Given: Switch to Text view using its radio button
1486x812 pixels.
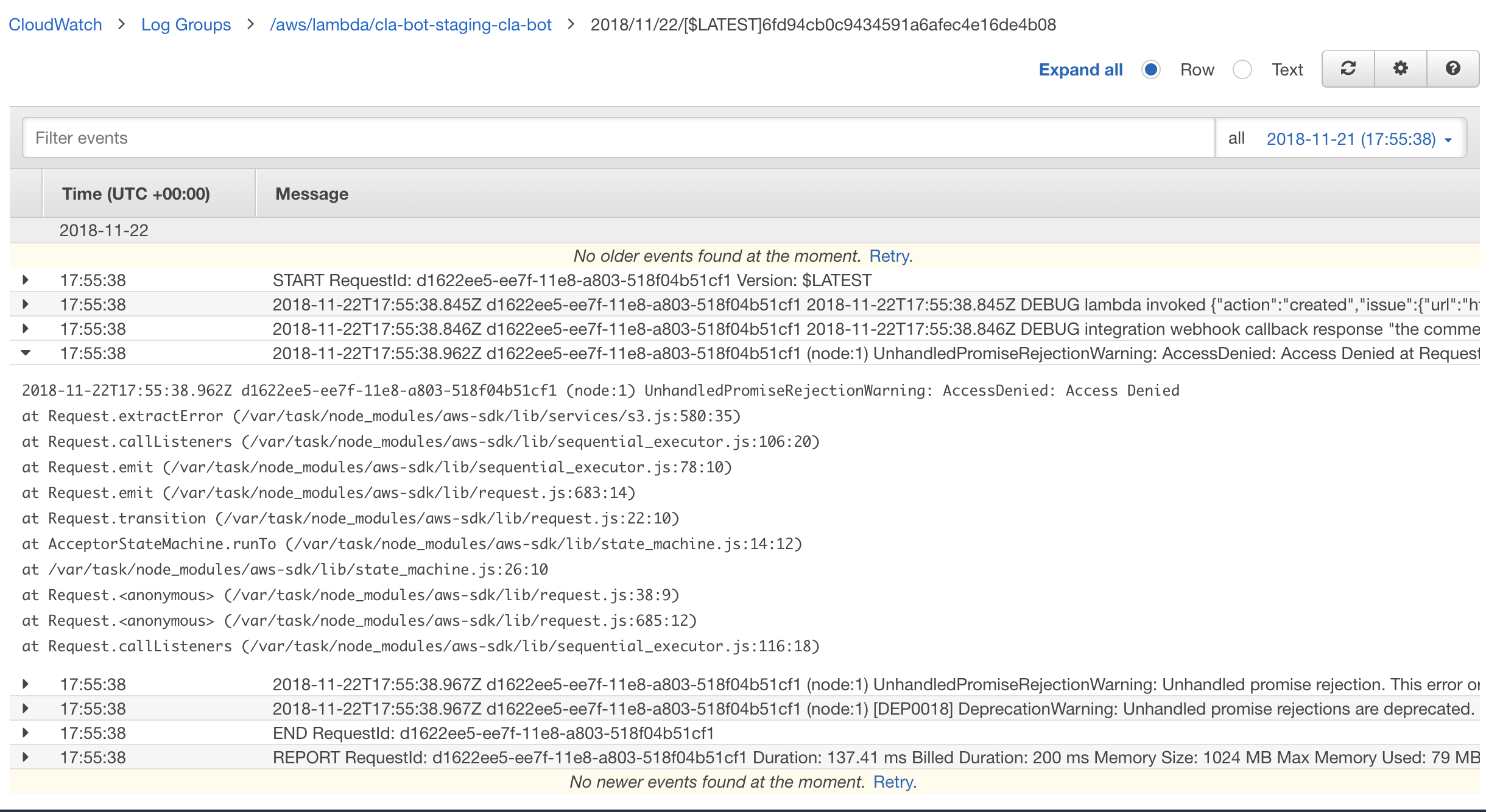Looking at the screenshot, I should point(1242,70).
